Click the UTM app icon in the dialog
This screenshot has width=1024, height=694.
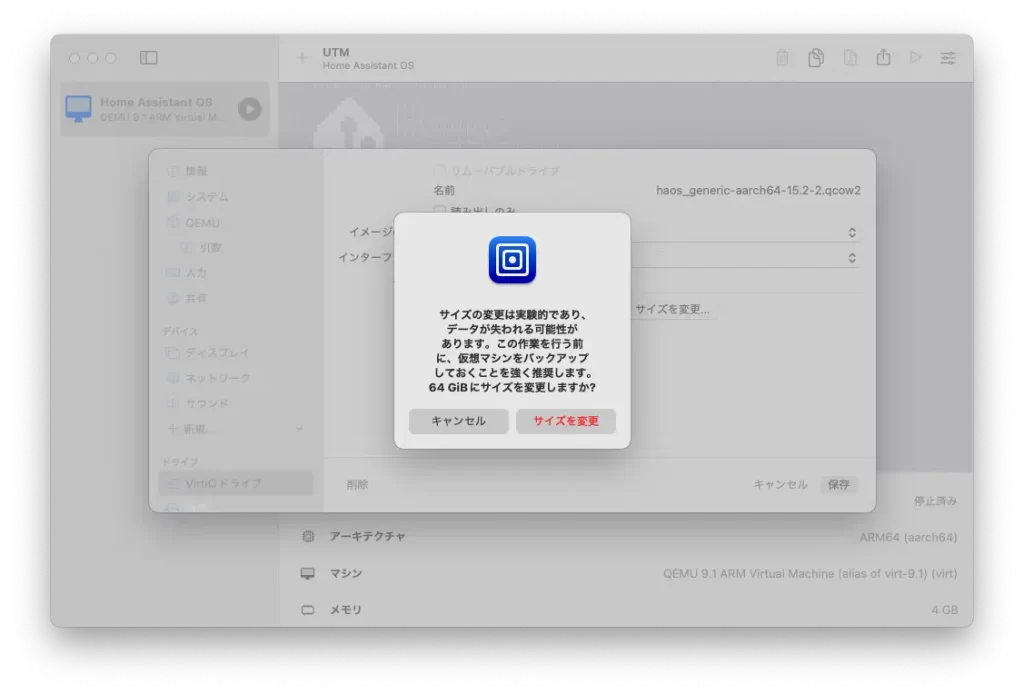coord(512,260)
